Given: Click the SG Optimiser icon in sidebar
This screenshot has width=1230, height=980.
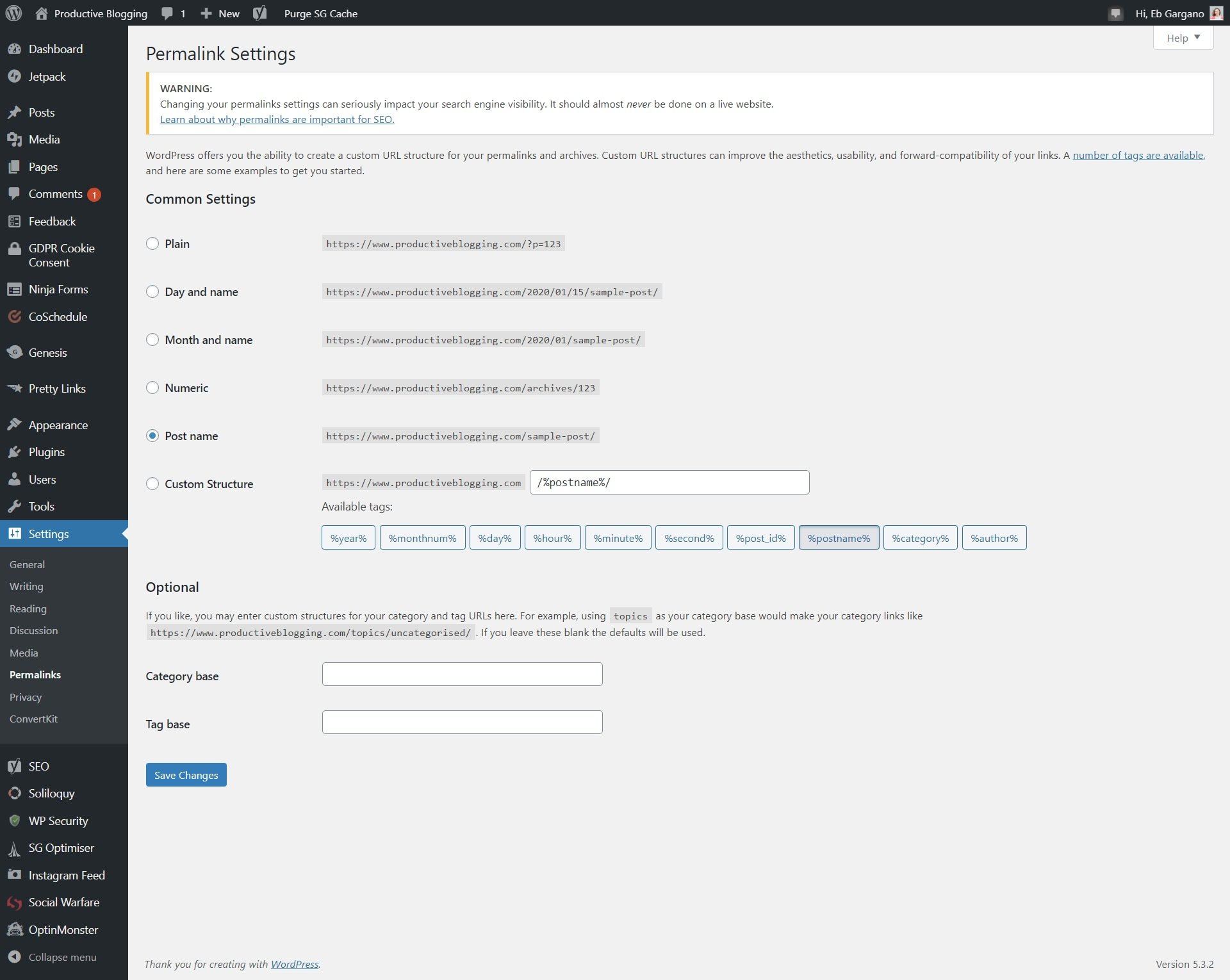Looking at the screenshot, I should 14,848.
